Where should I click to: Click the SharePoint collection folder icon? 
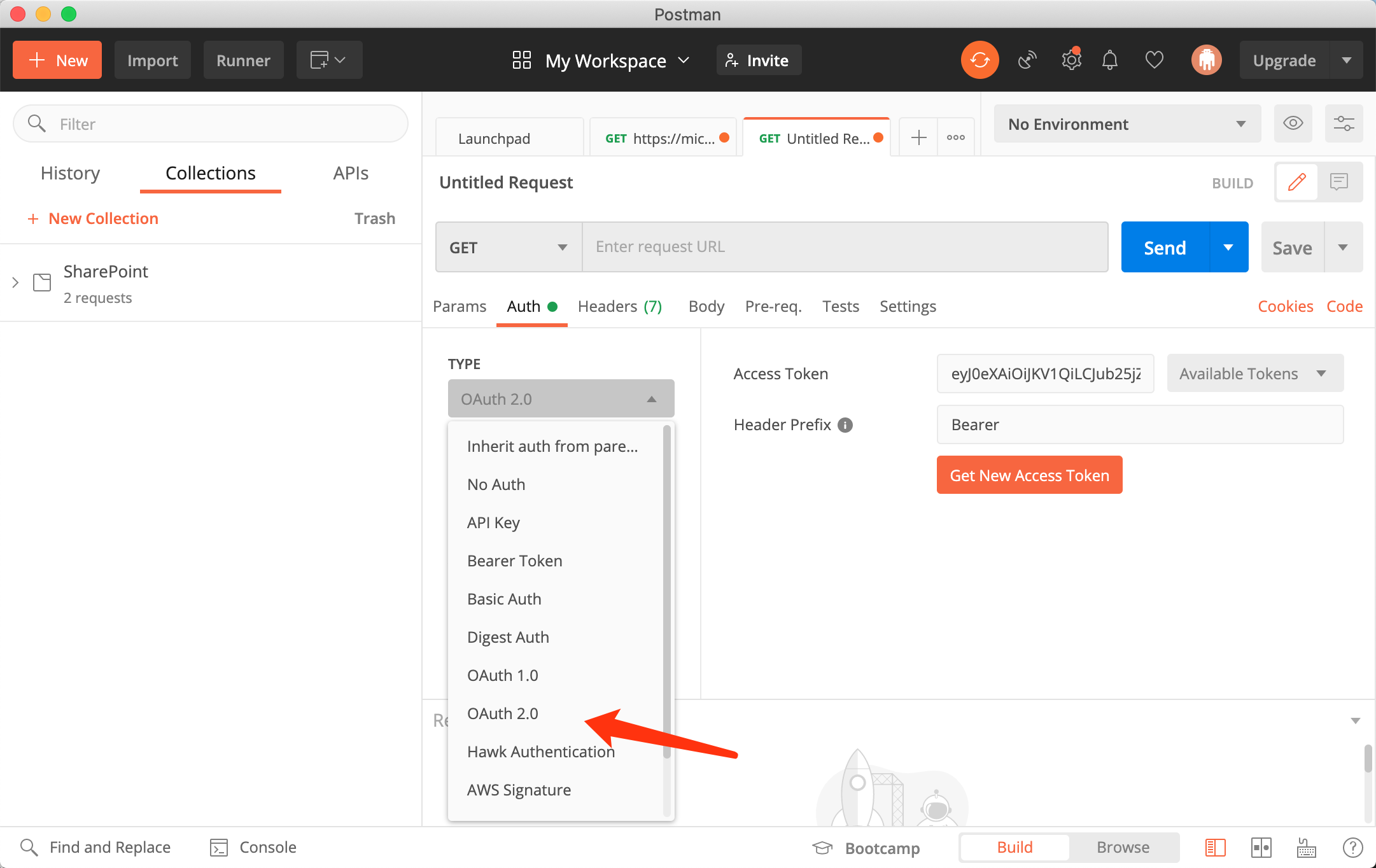pyautogui.click(x=42, y=283)
